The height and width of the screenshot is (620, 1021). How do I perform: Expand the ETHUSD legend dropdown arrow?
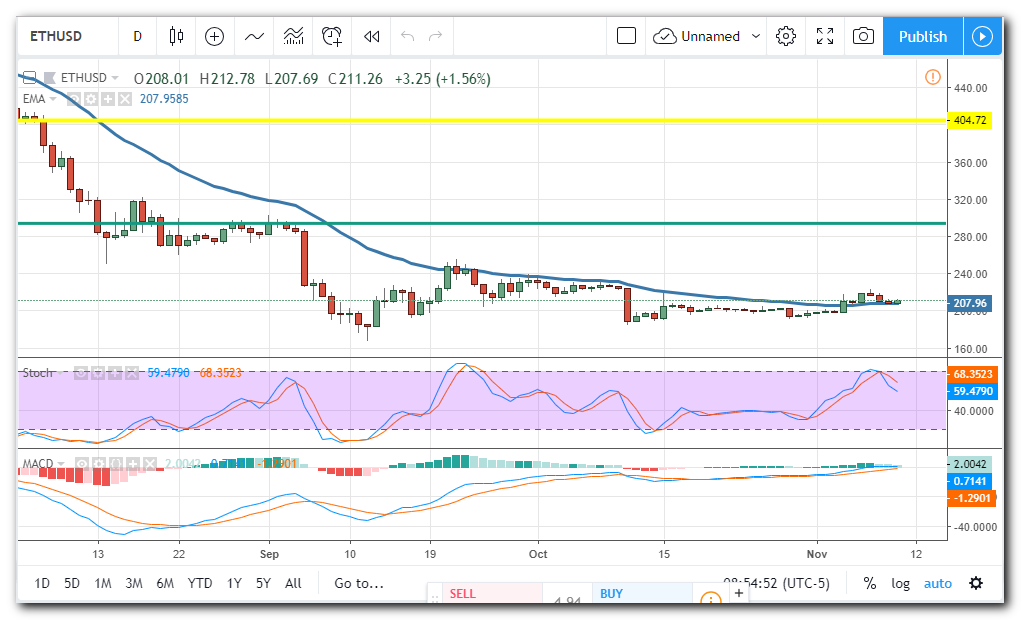[115, 78]
